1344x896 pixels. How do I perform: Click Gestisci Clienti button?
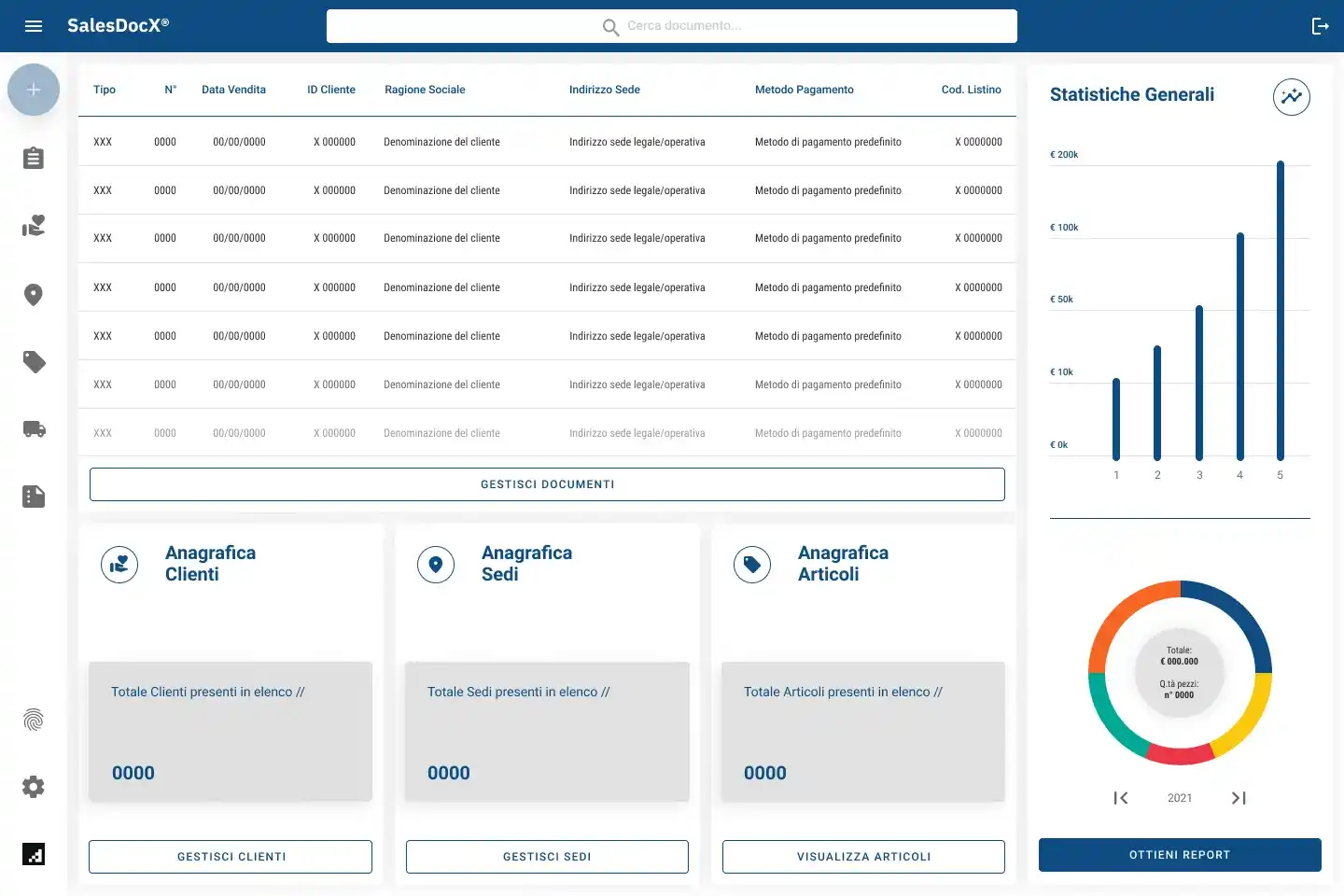coord(231,857)
